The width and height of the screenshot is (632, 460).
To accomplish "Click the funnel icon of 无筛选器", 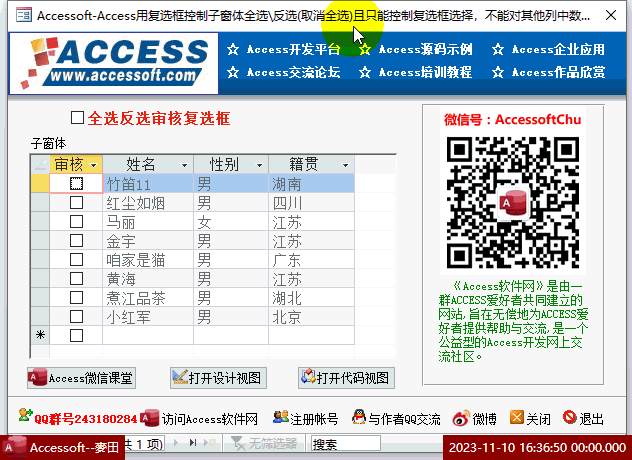I will (238, 443).
